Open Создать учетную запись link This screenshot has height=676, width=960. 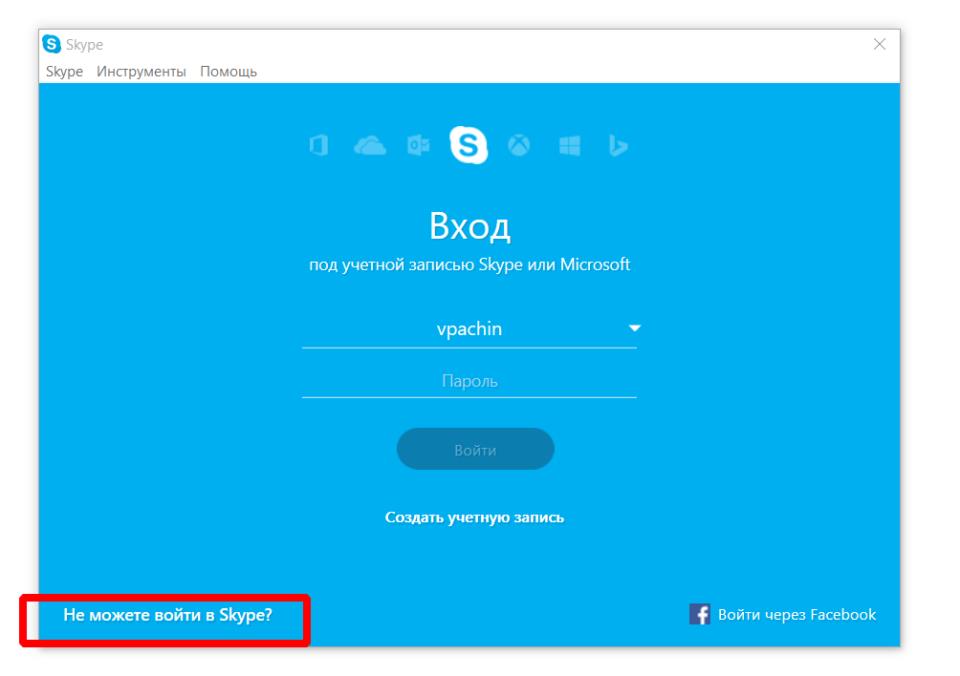click(474, 517)
